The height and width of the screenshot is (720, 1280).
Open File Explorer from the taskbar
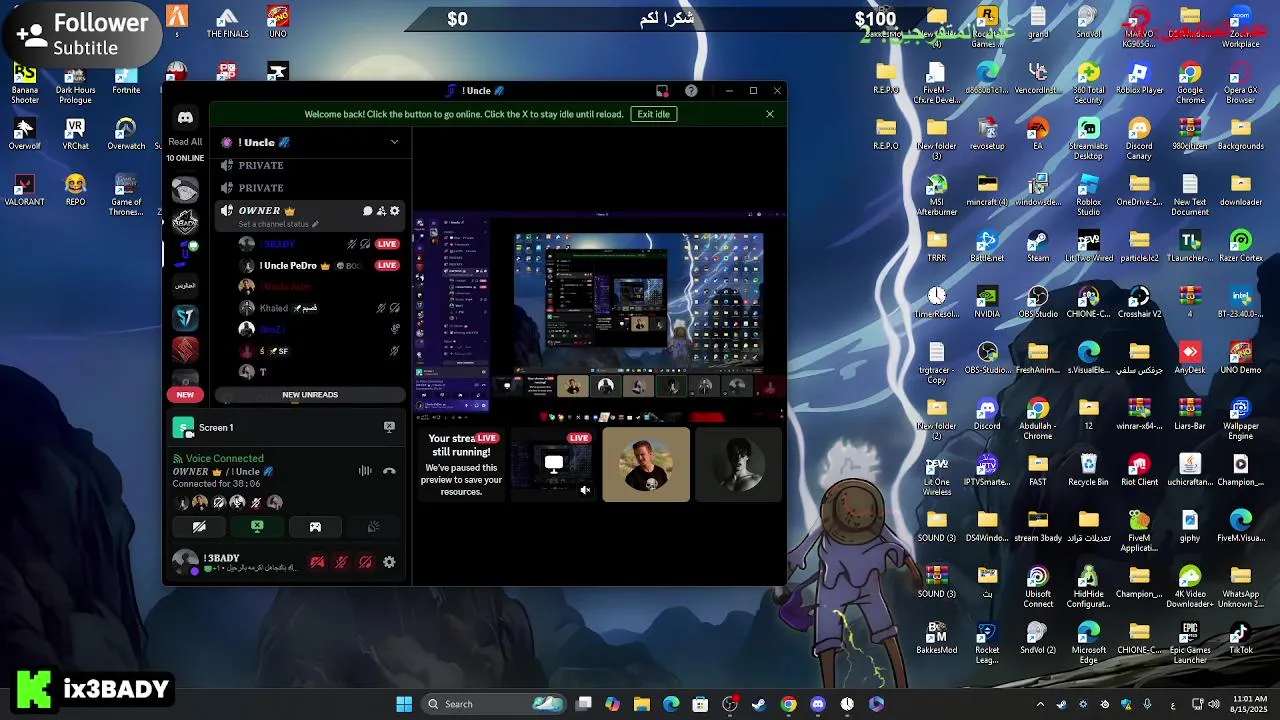[x=642, y=704]
